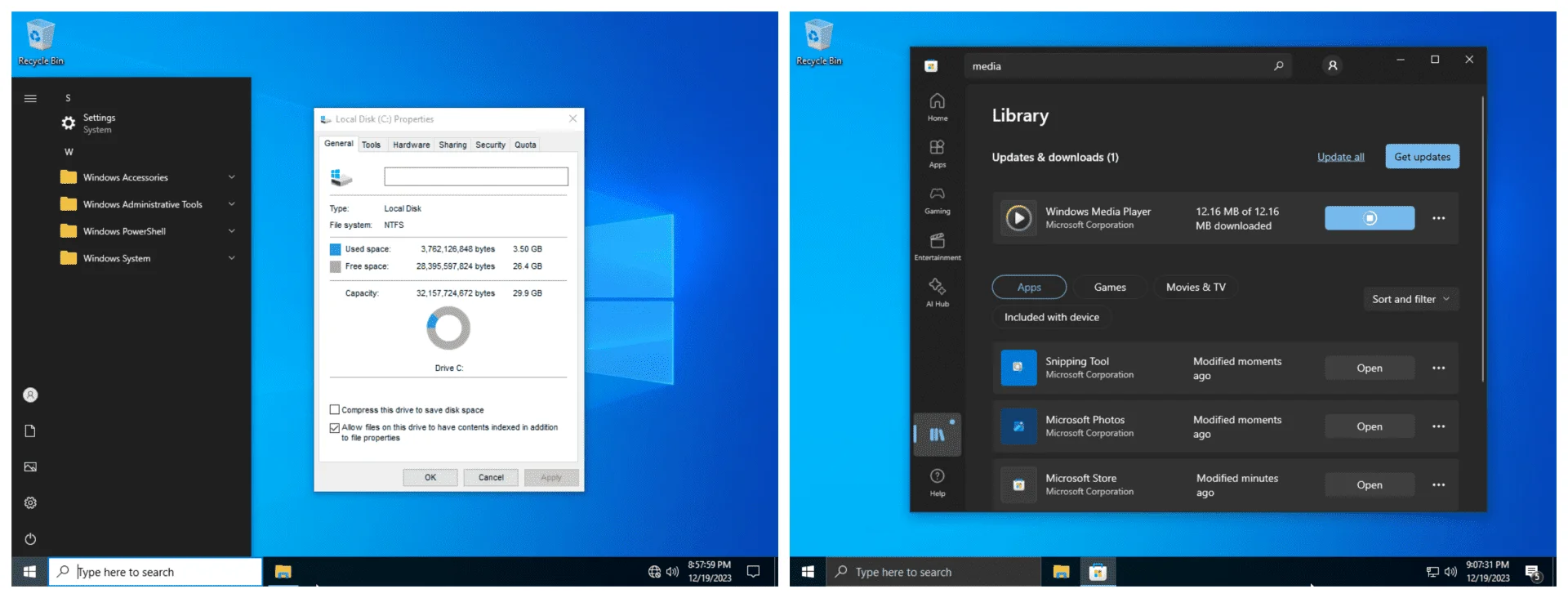Select Library icon in Store sidebar
Image resolution: width=1568 pixels, height=598 pixels.
[938, 435]
